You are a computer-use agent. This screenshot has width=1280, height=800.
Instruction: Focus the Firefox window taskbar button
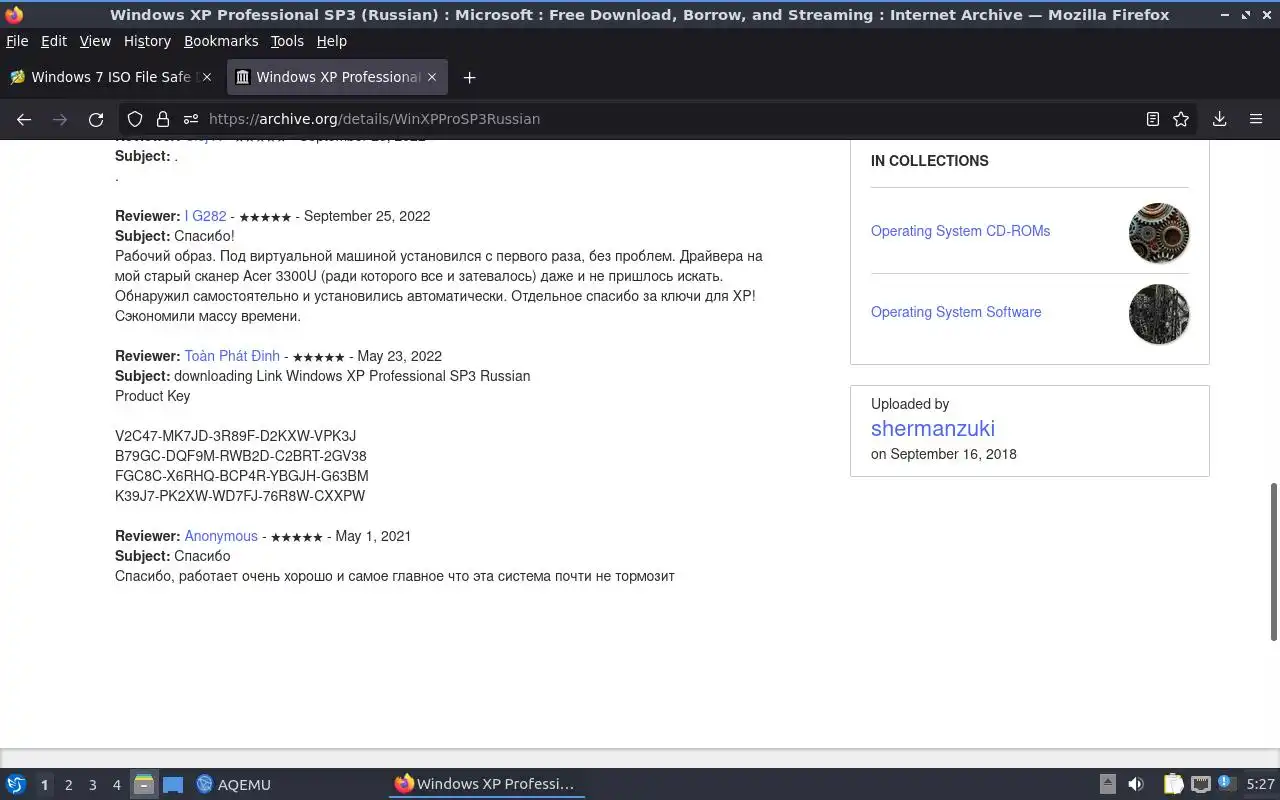tap(487, 784)
